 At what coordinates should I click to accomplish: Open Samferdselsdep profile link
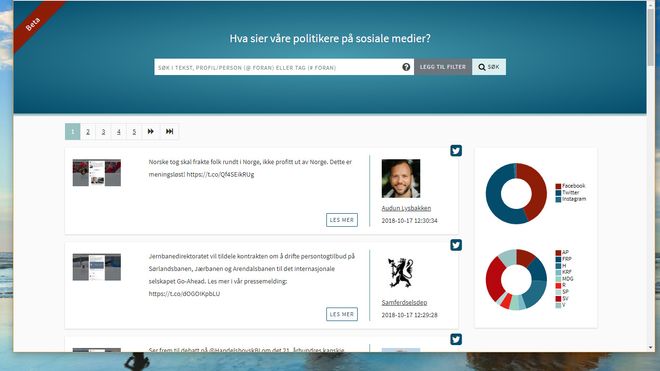coord(404,302)
